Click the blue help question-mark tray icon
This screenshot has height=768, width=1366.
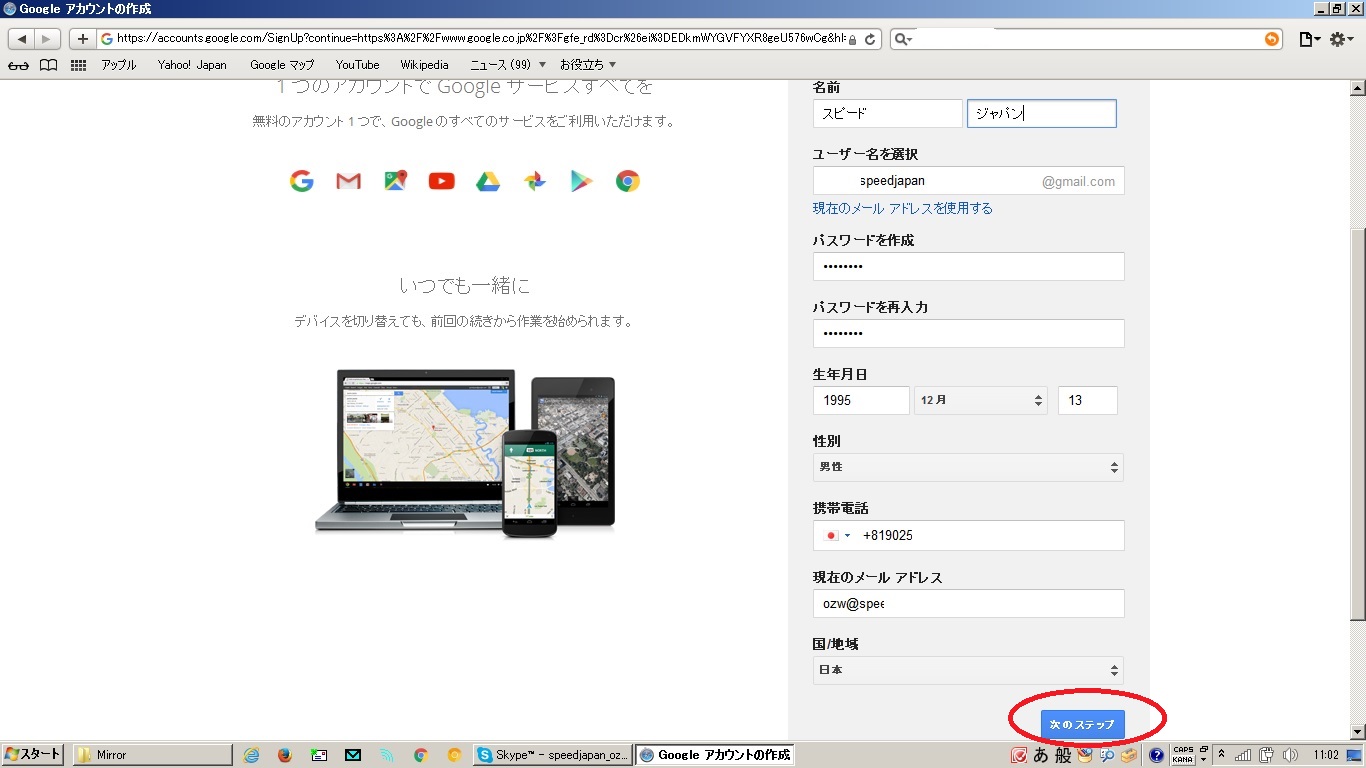click(1156, 755)
